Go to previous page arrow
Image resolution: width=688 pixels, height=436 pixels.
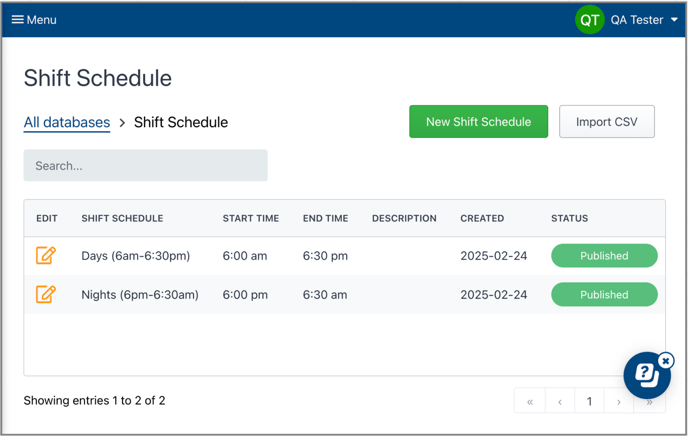(x=560, y=401)
